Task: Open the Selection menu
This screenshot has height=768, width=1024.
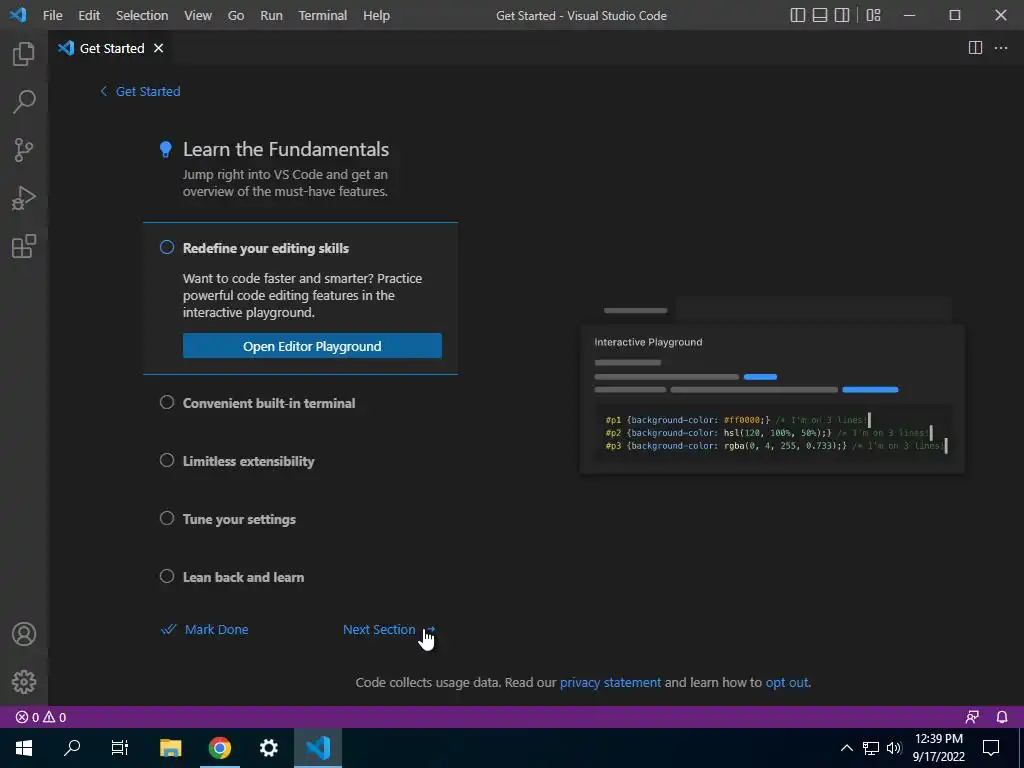Action: pyautogui.click(x=142, y=15)
